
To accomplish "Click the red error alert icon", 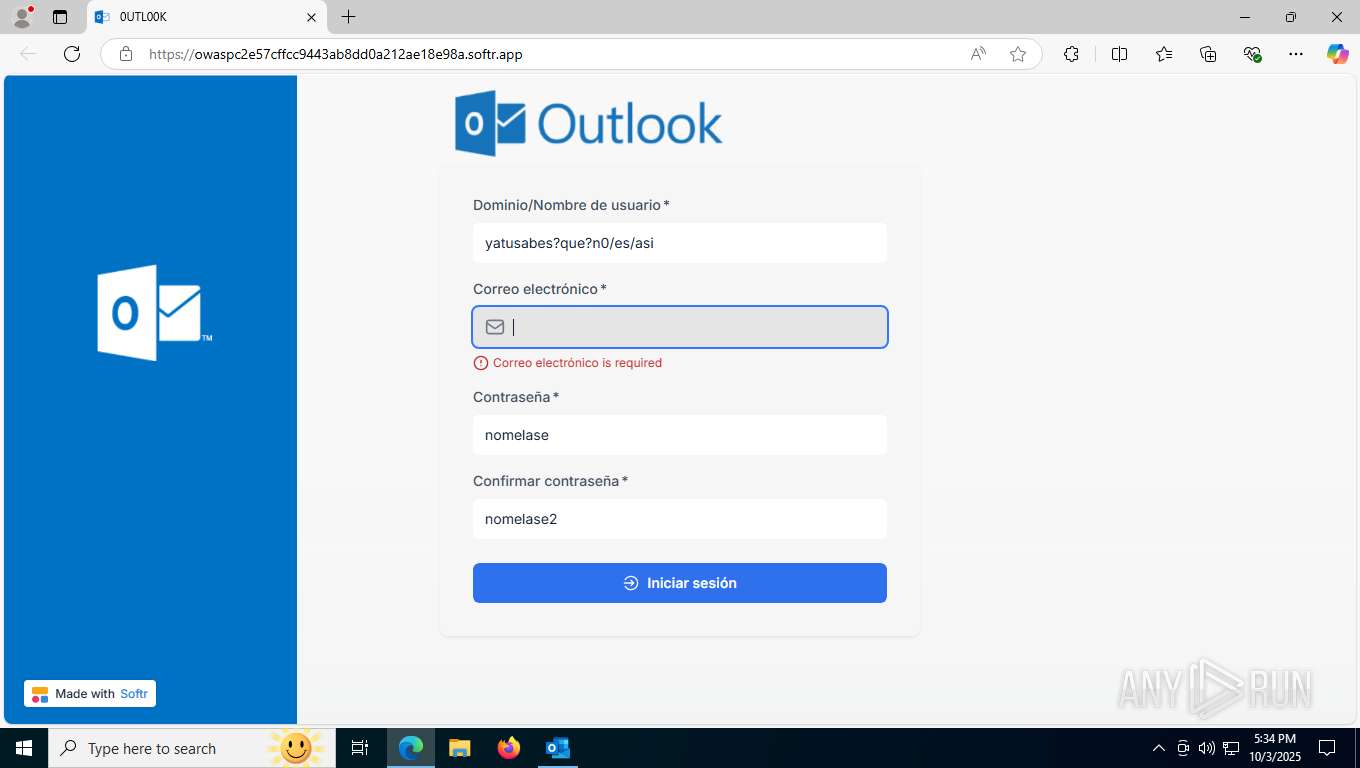I will [481, 363].
